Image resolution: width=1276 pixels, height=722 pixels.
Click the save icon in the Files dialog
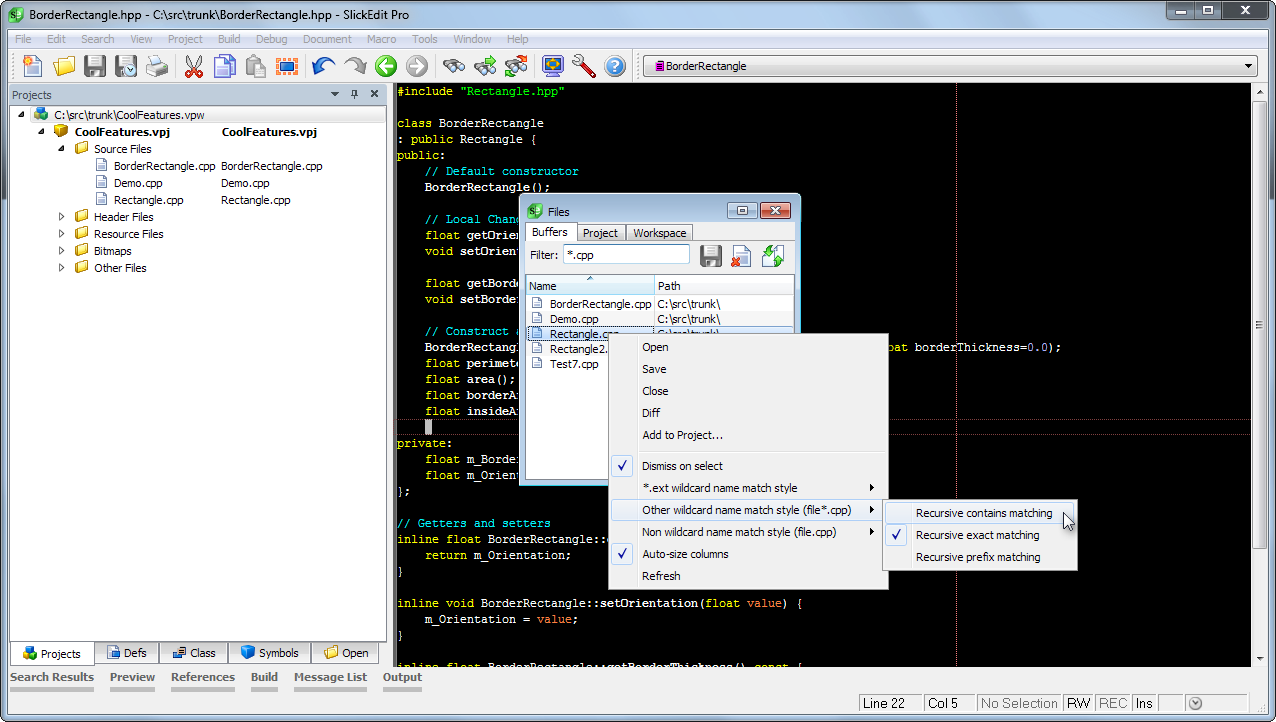[x=711, y=256]
